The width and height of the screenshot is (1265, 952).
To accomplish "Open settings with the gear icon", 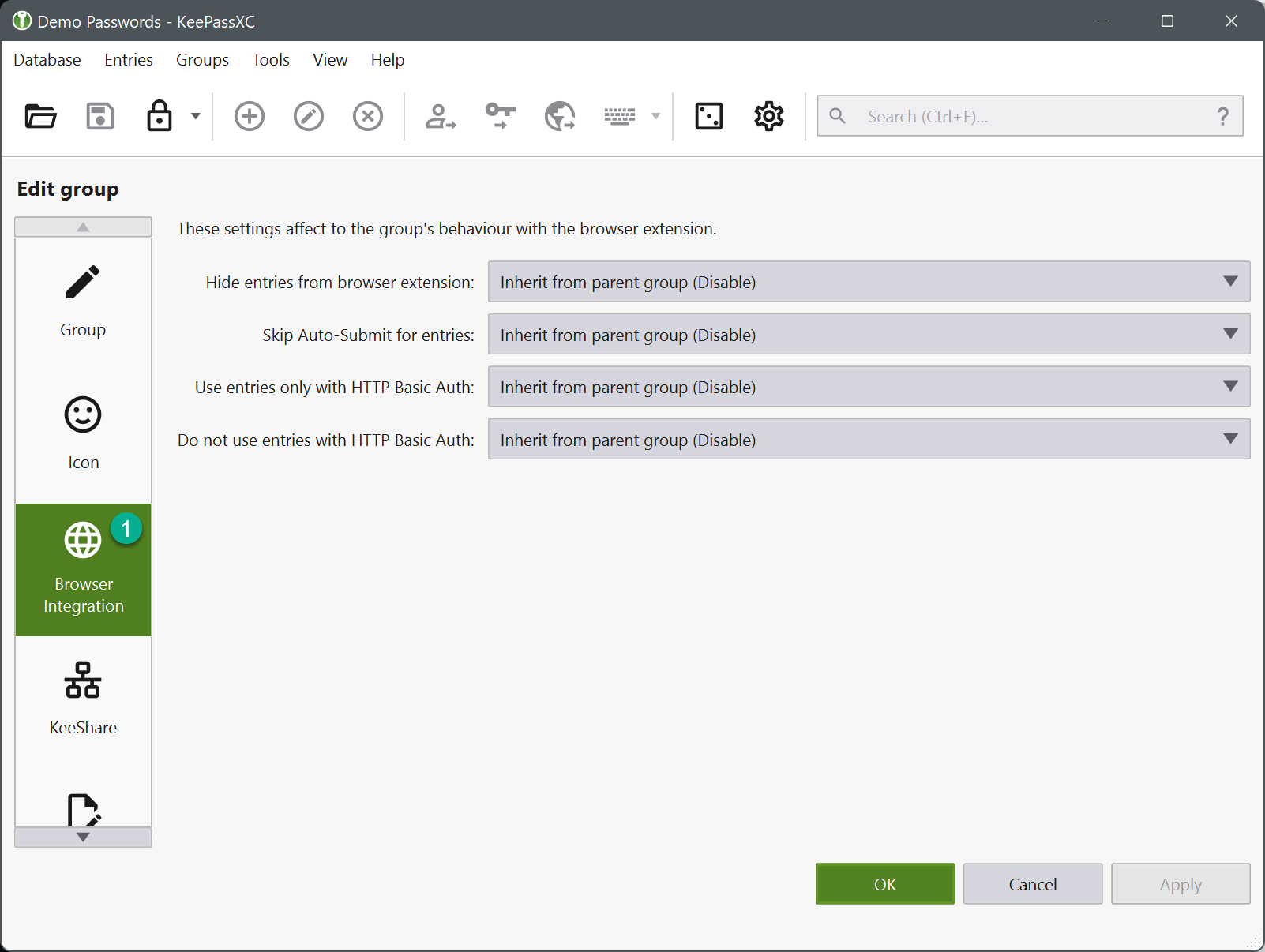I will [x=768, y=116].
